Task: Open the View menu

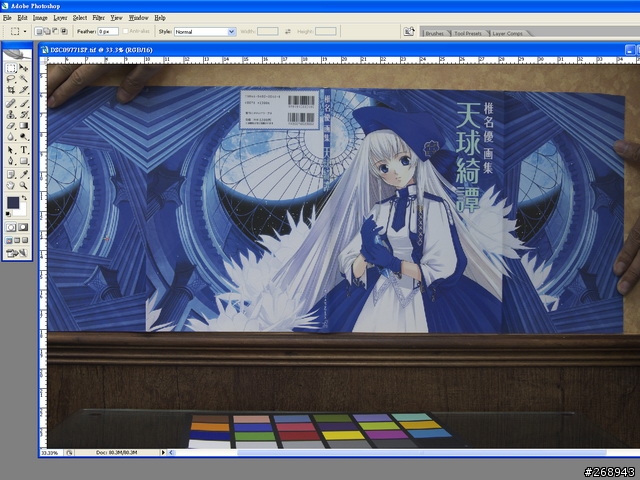Action: [x=116, y=18]
